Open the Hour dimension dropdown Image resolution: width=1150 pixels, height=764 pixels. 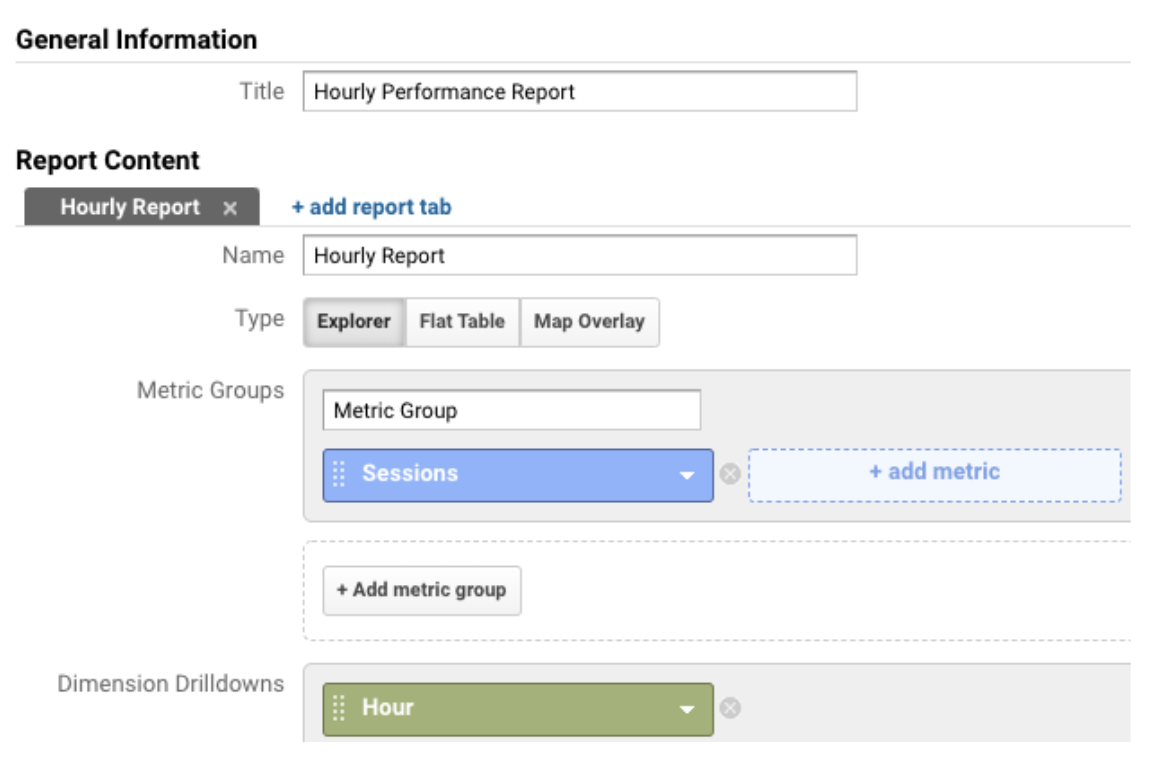686,709
